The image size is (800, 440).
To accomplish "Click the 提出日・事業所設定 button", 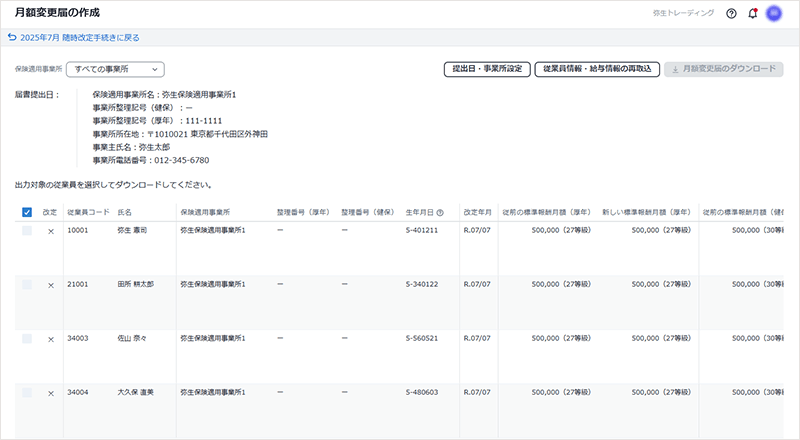I will coord(486,70).
